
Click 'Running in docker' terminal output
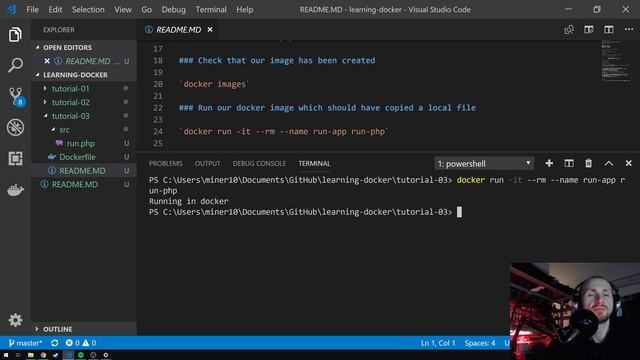[189, 201]
